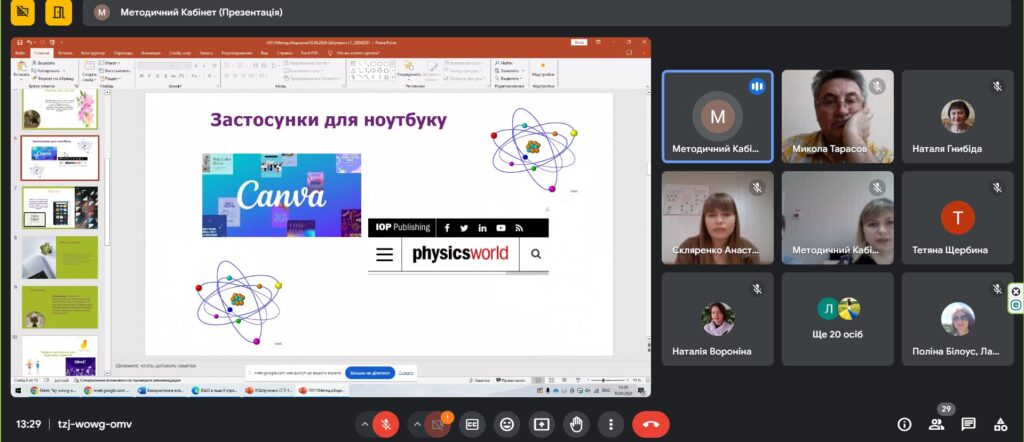The width and height of the screenshot is (1024, 442).
Task: Select Наталя Гнибіда participant tile
Action: [x=957, y=116]
